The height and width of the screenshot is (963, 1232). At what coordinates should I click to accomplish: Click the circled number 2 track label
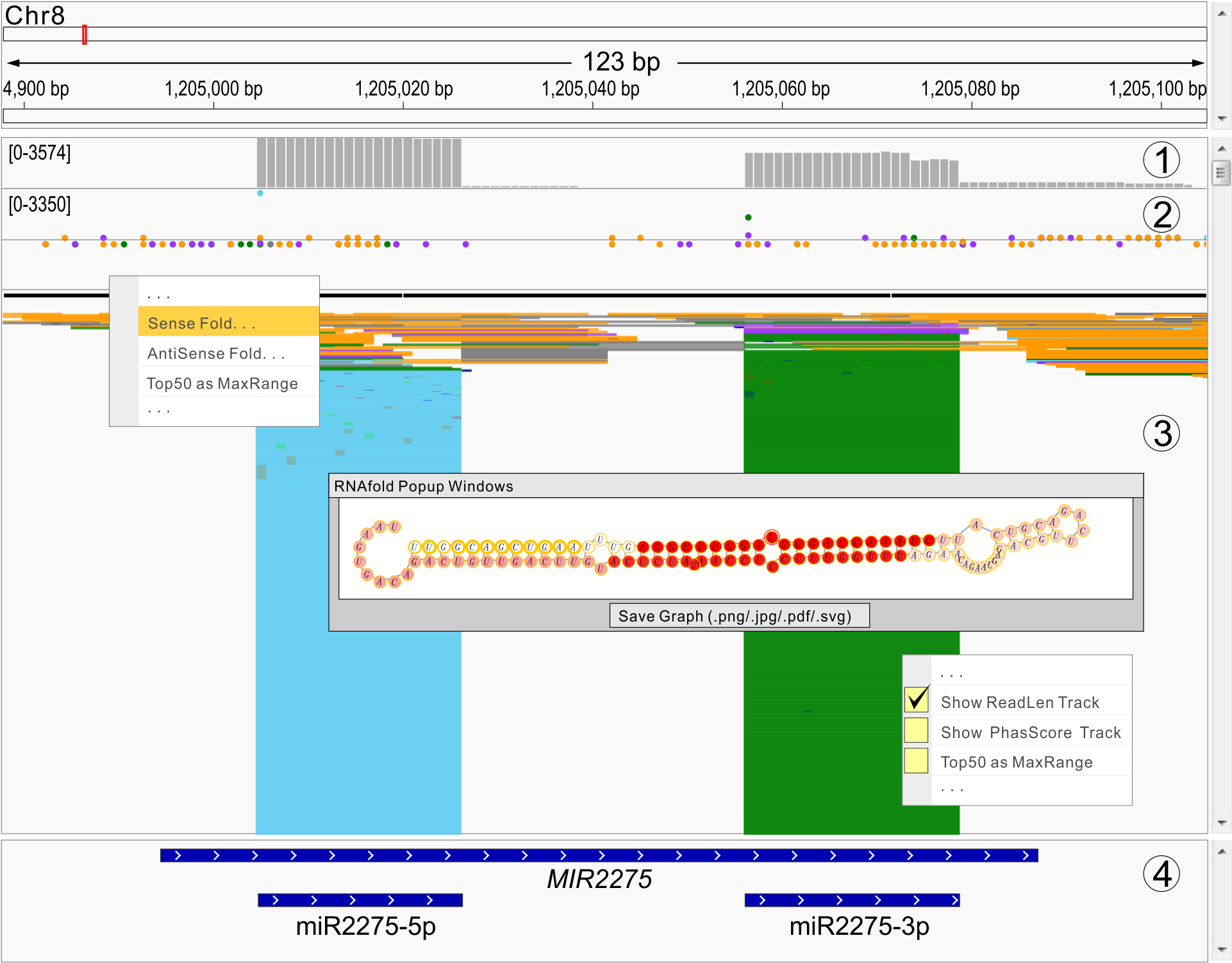(x=1161, y=215)
